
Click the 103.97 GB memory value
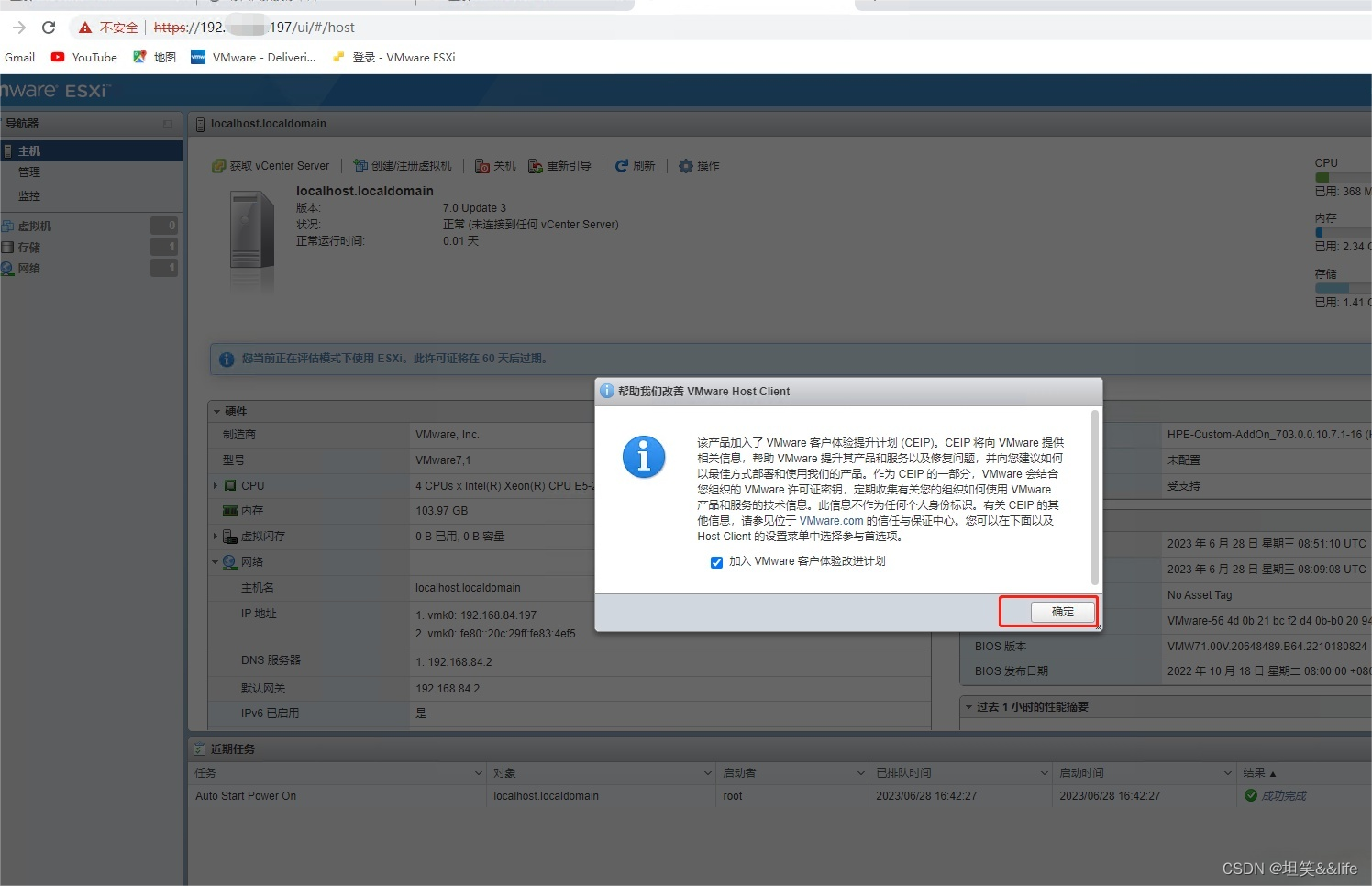441,511
